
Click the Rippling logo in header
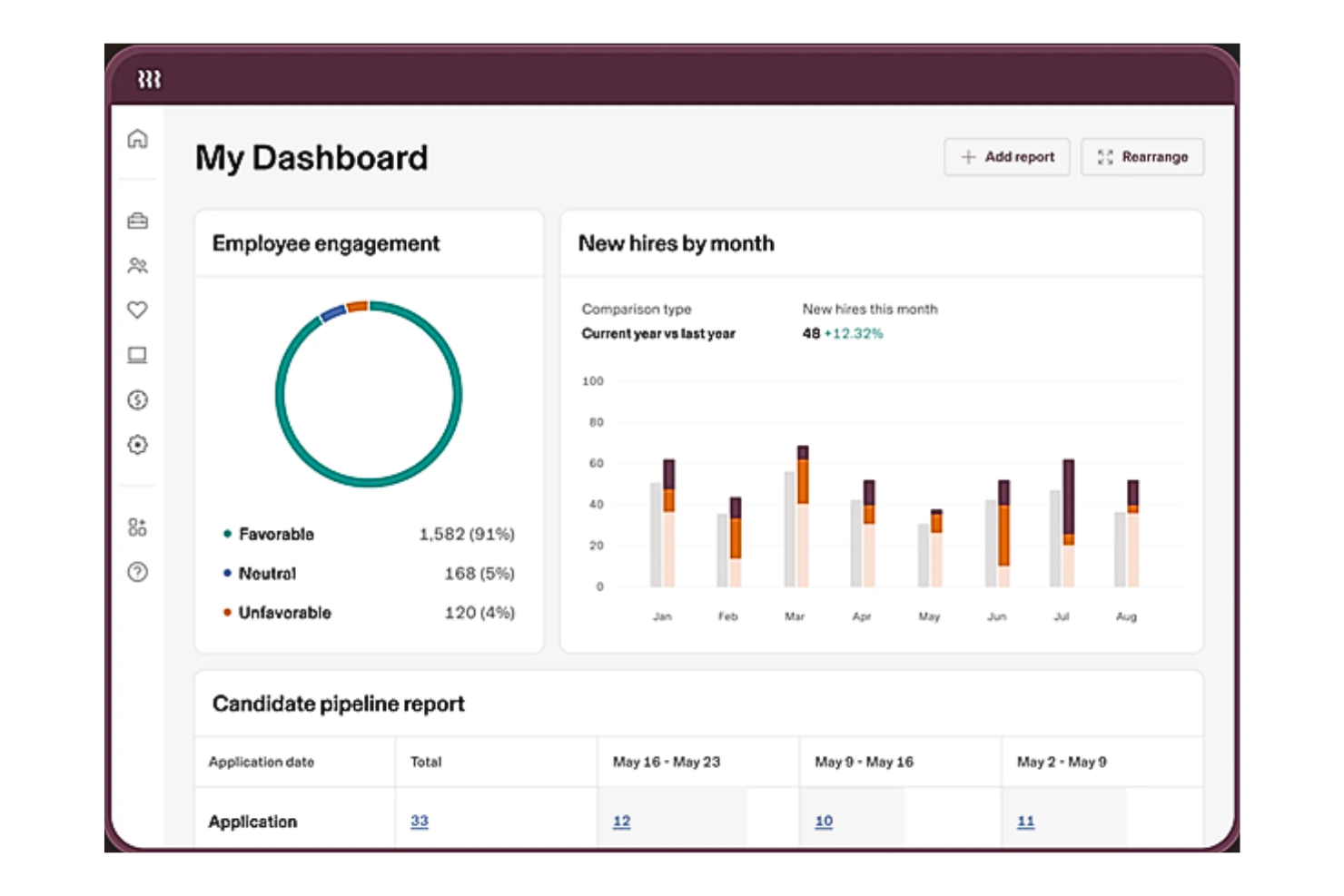tap(149, 80)
